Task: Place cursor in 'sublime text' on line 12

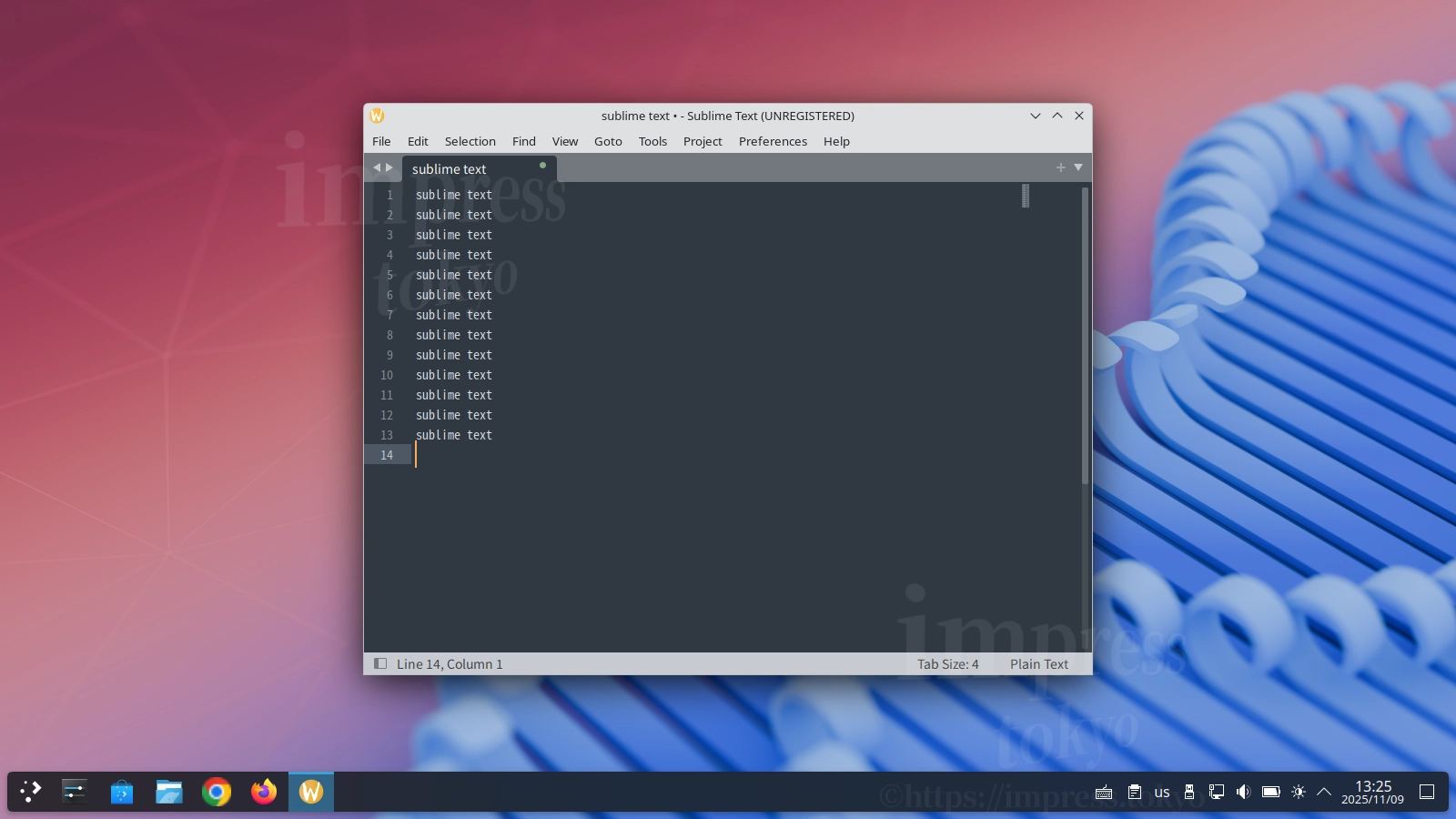Action: coord(454,415)
